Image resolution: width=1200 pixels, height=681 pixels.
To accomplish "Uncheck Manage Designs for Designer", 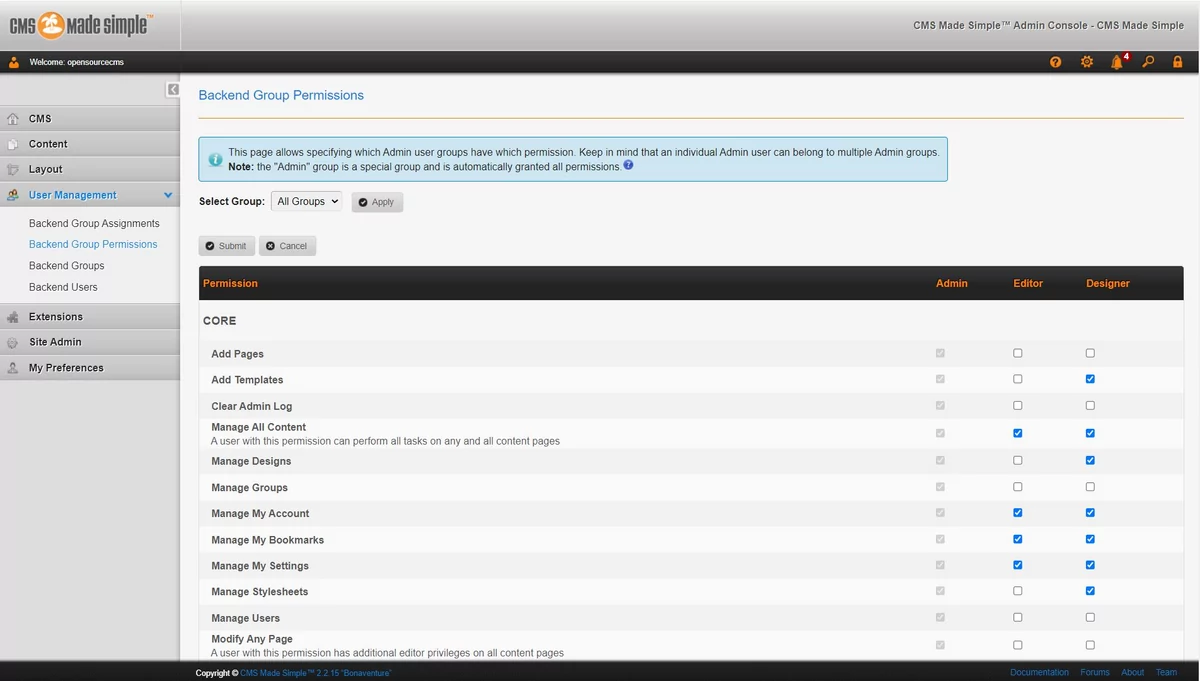I will (1090, 460).
